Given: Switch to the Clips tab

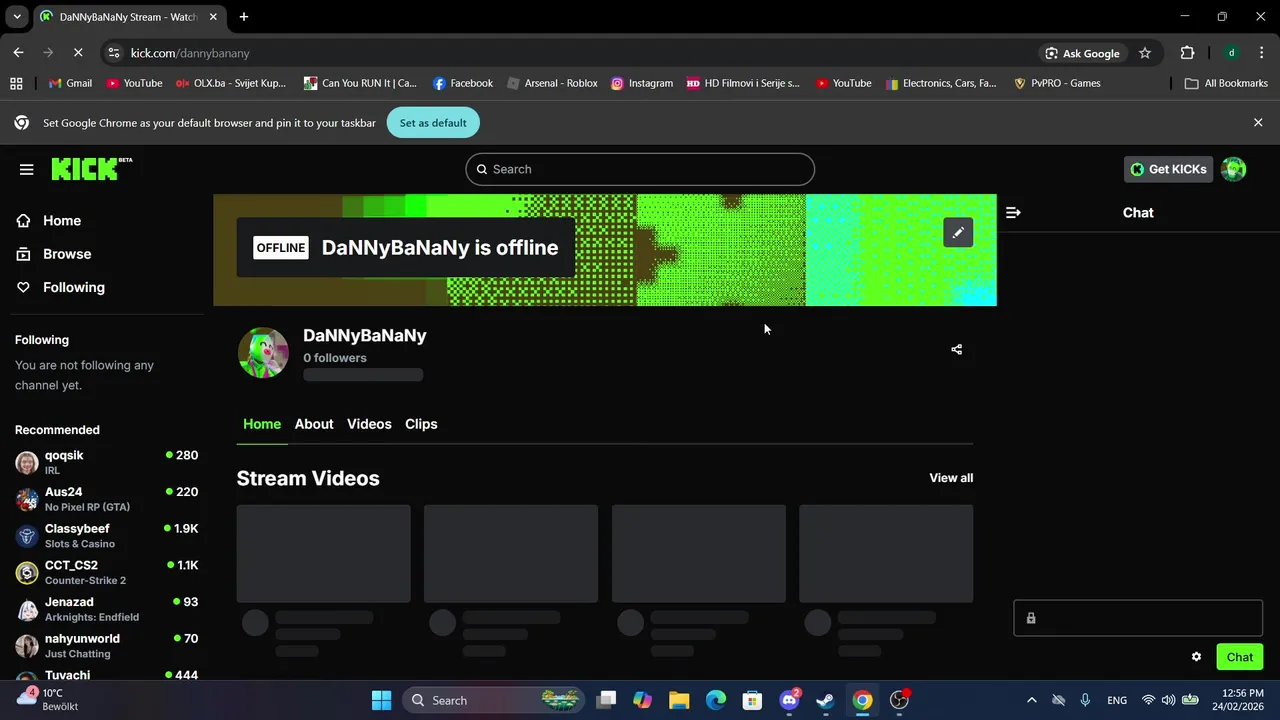Looking at the screenshot, I should tap(421, 424).
